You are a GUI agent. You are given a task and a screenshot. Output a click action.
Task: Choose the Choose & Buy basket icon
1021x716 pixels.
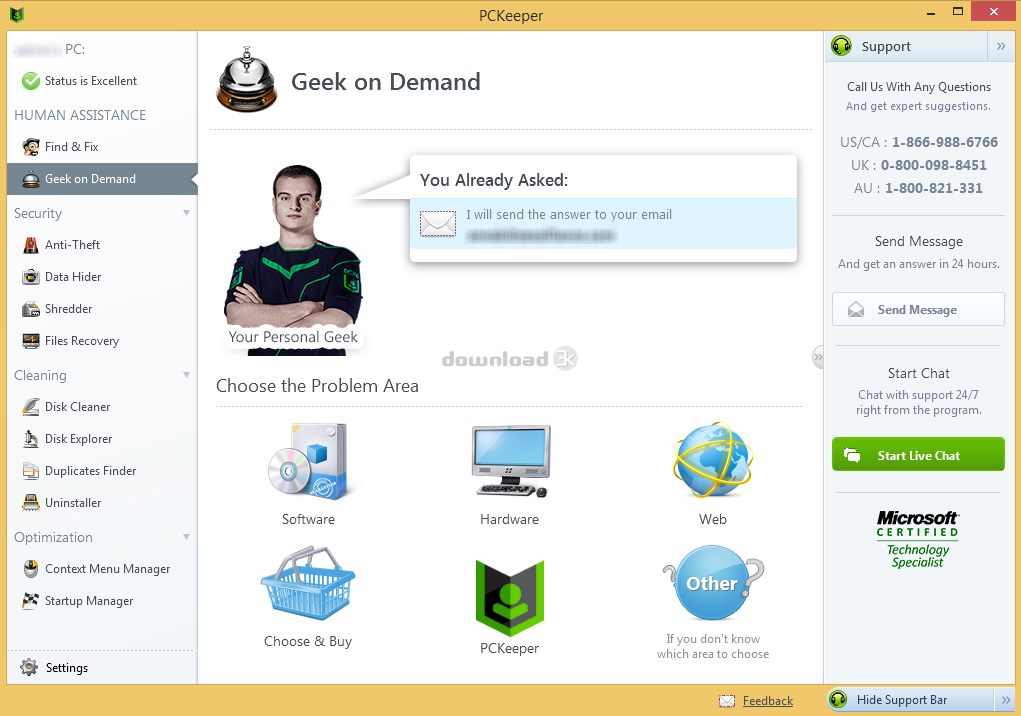click(308, 583)
